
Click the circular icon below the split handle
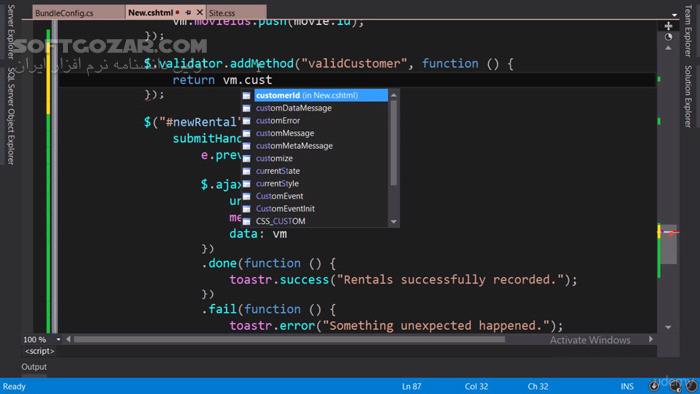coord(668,37)
